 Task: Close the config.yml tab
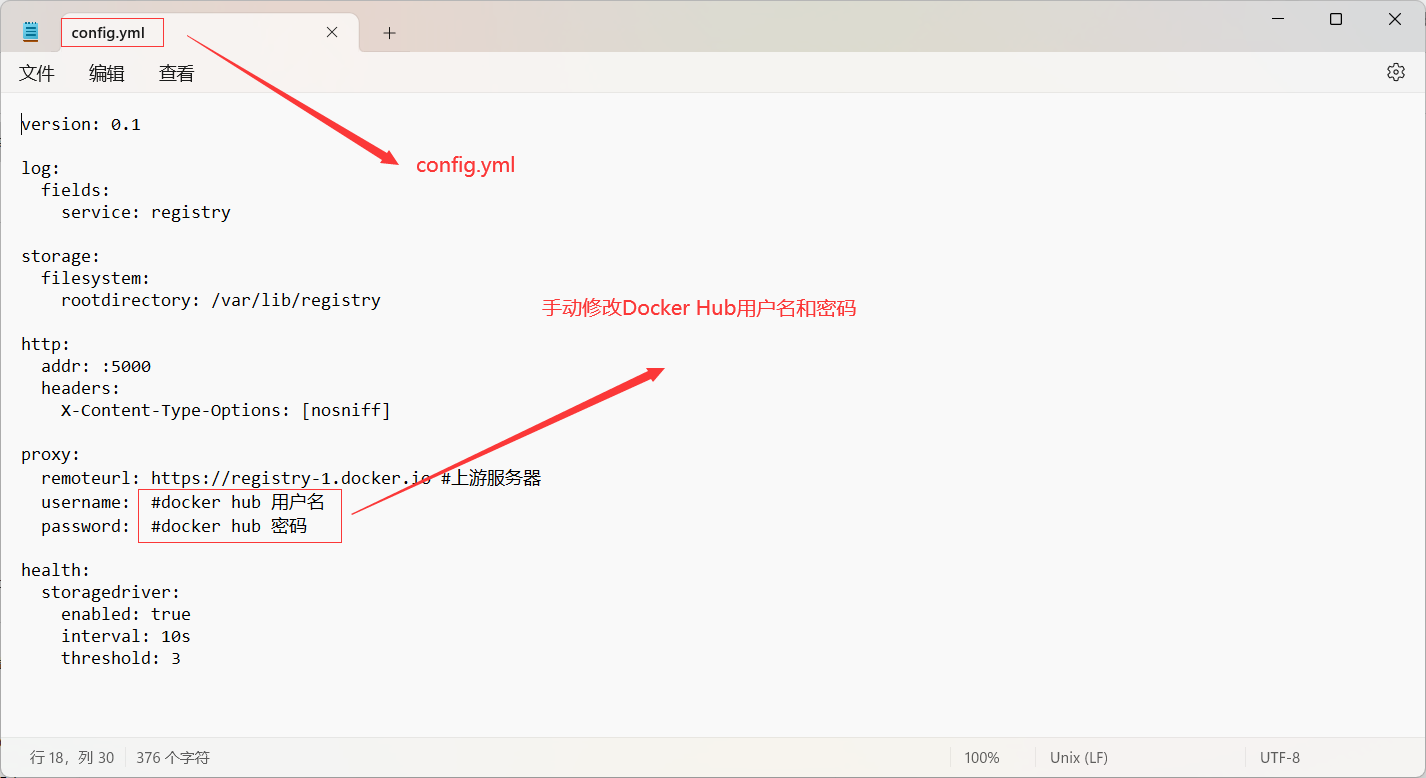[332, 32]
